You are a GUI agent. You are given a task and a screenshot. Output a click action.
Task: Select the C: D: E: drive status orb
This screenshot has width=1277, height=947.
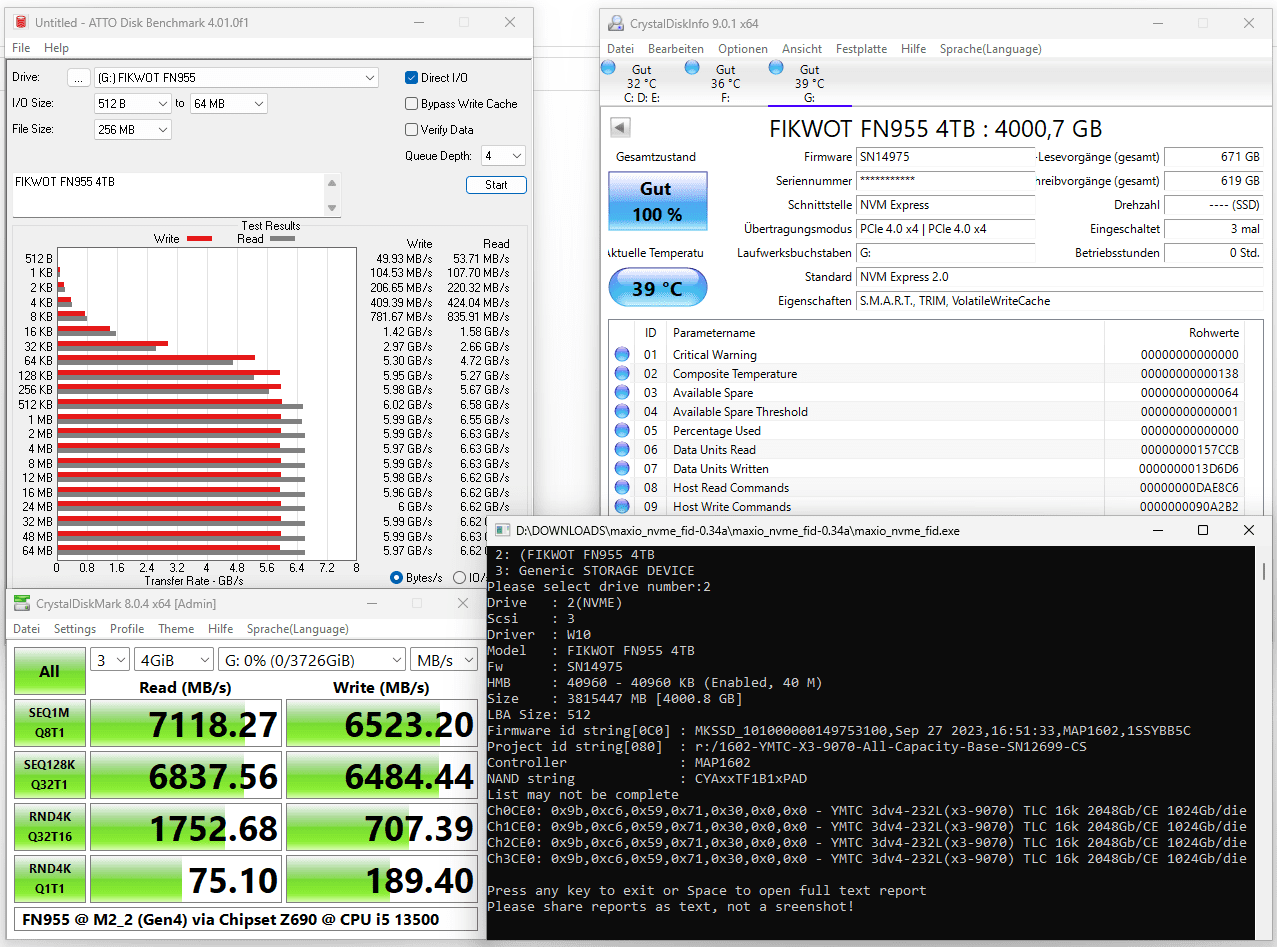[609, 68]
